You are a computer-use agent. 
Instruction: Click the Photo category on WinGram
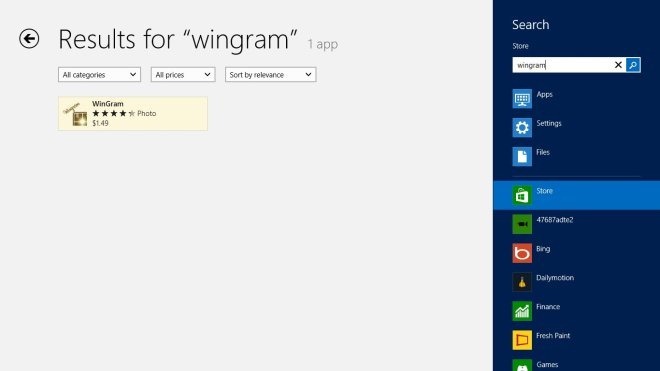click(146, 113)
